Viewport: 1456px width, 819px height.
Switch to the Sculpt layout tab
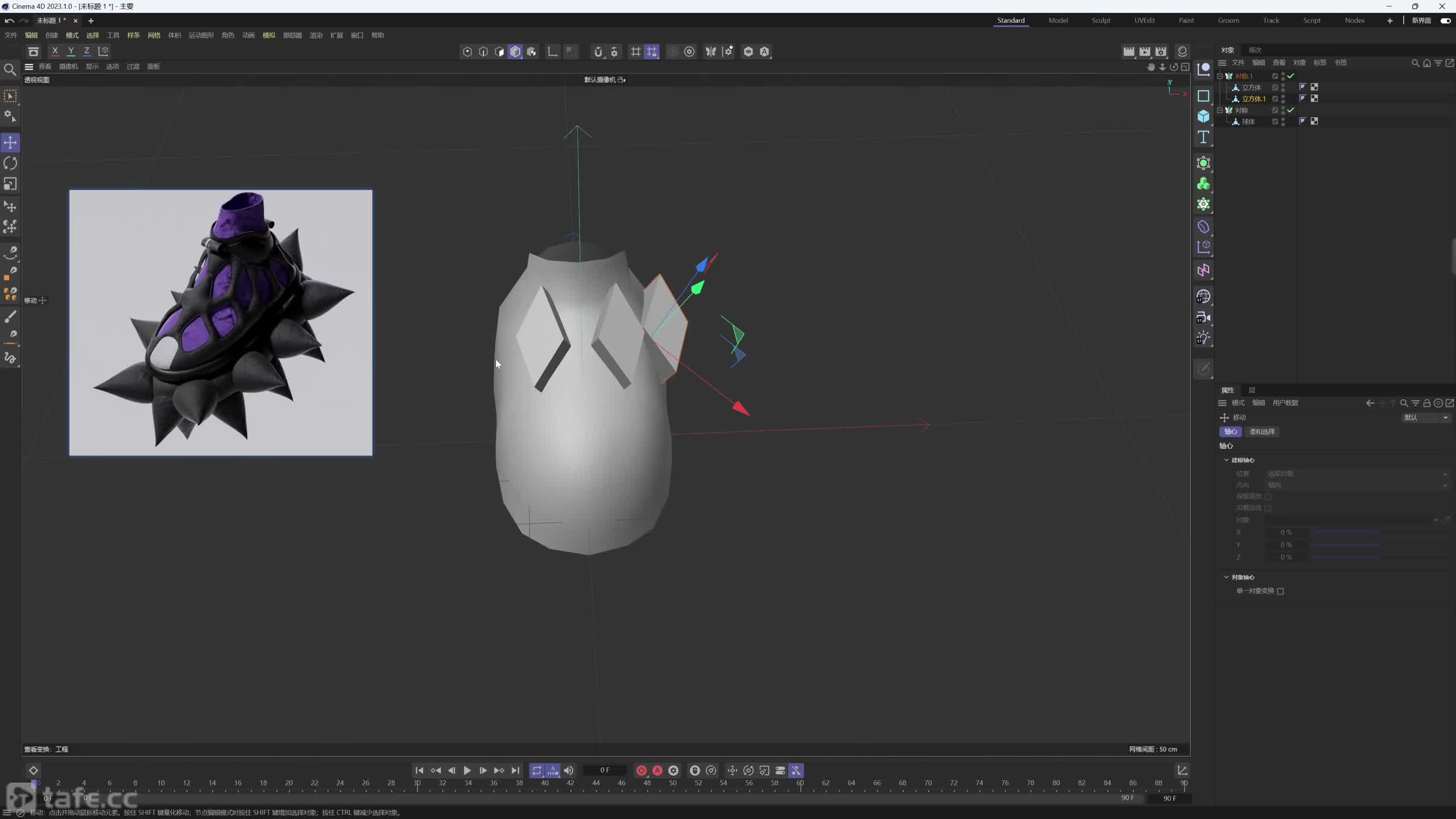pos(1101,20)
